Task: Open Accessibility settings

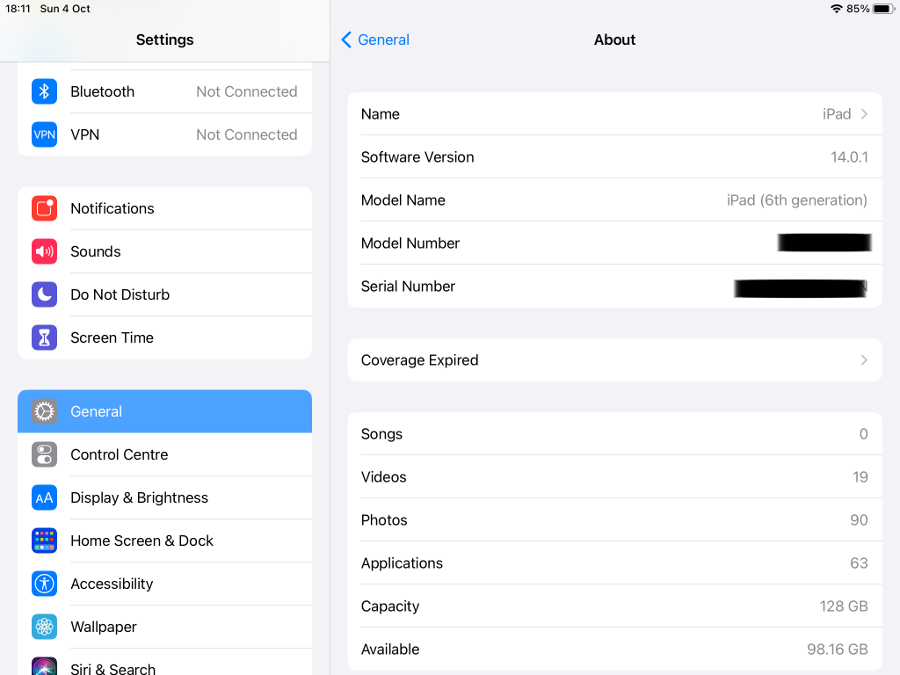Action: coord(165,584)
